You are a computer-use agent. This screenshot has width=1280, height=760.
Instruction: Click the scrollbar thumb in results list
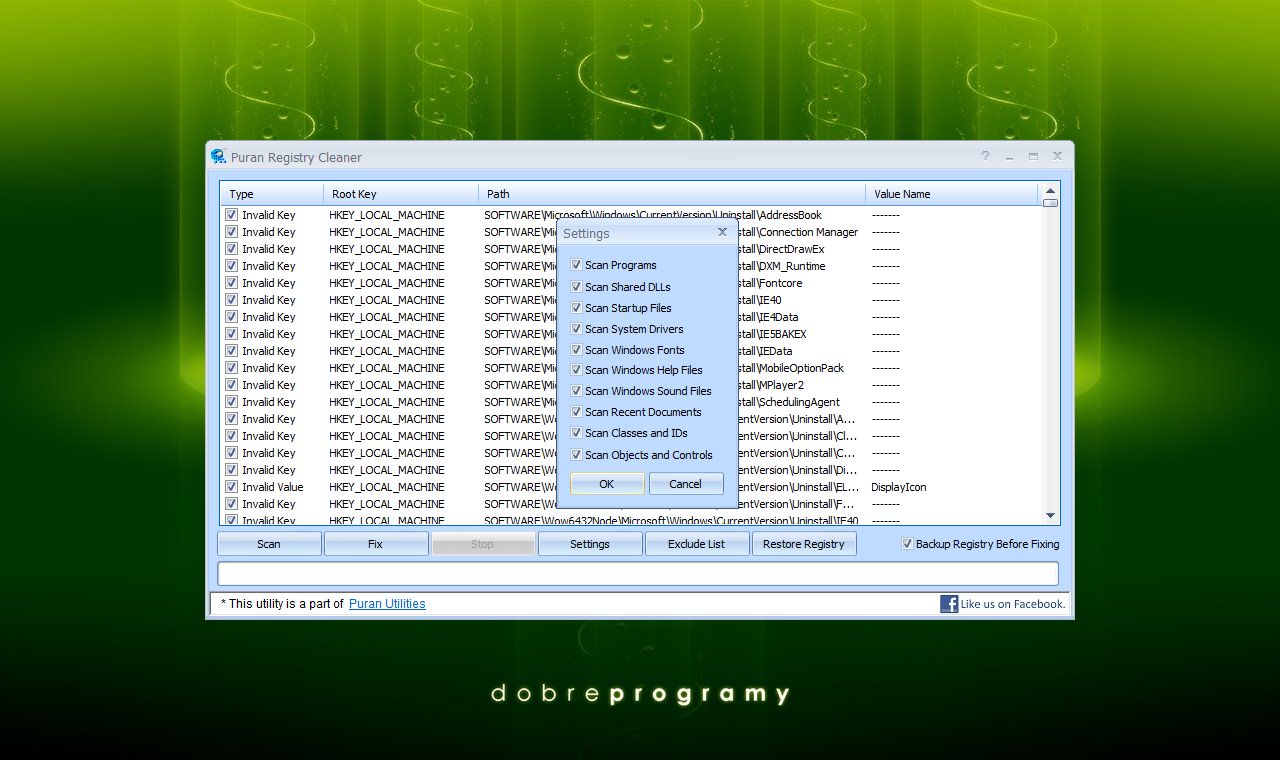pyautogui.click(x=1050, y=203)
